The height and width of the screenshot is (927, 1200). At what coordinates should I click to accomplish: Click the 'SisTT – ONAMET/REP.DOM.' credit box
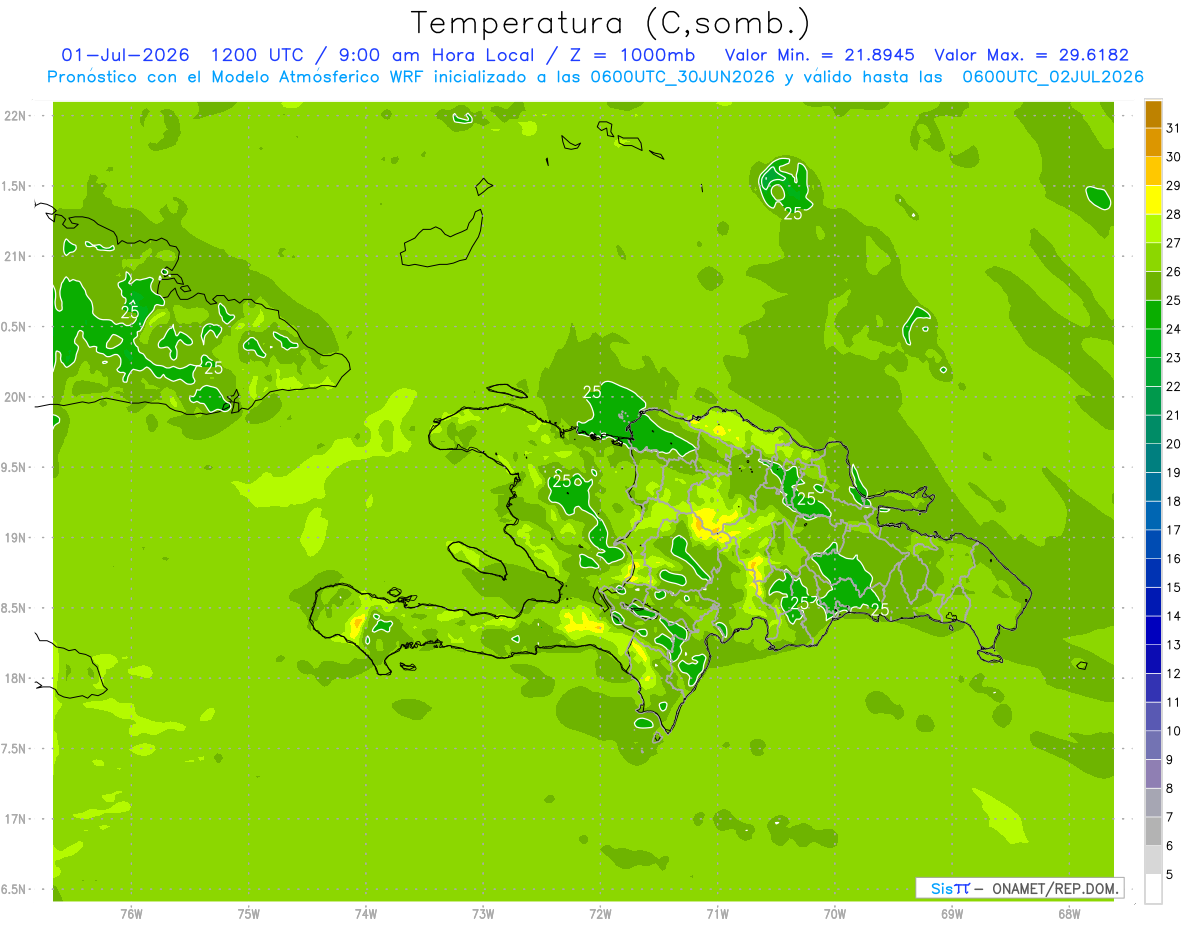click(x=1020, y=888)
